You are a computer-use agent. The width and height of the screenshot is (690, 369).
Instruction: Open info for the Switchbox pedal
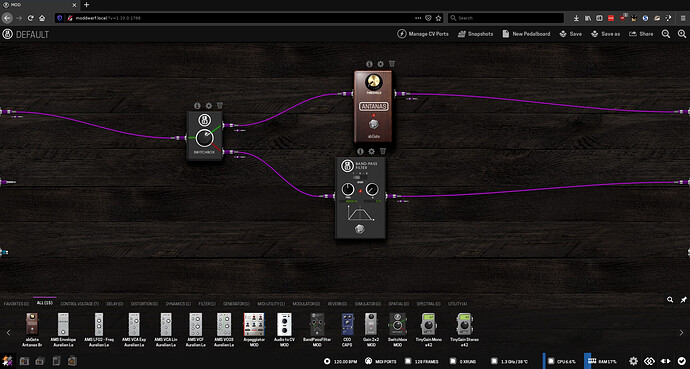coord(197,106)
